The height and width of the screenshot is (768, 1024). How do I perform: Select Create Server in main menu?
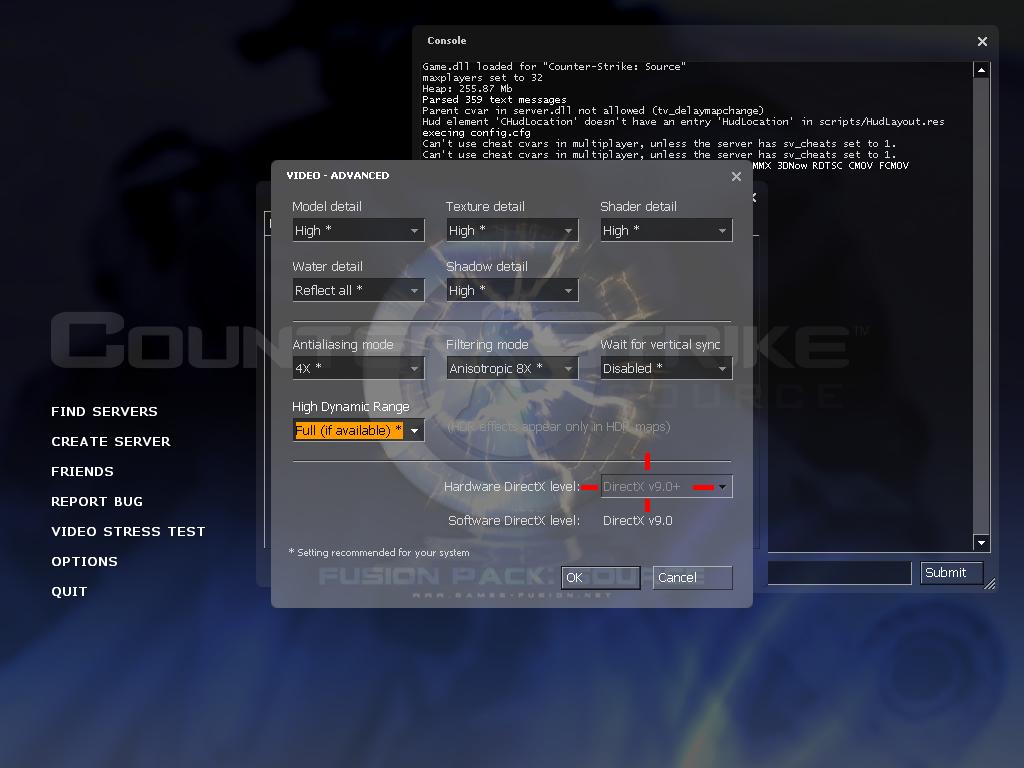click(111, 441)
